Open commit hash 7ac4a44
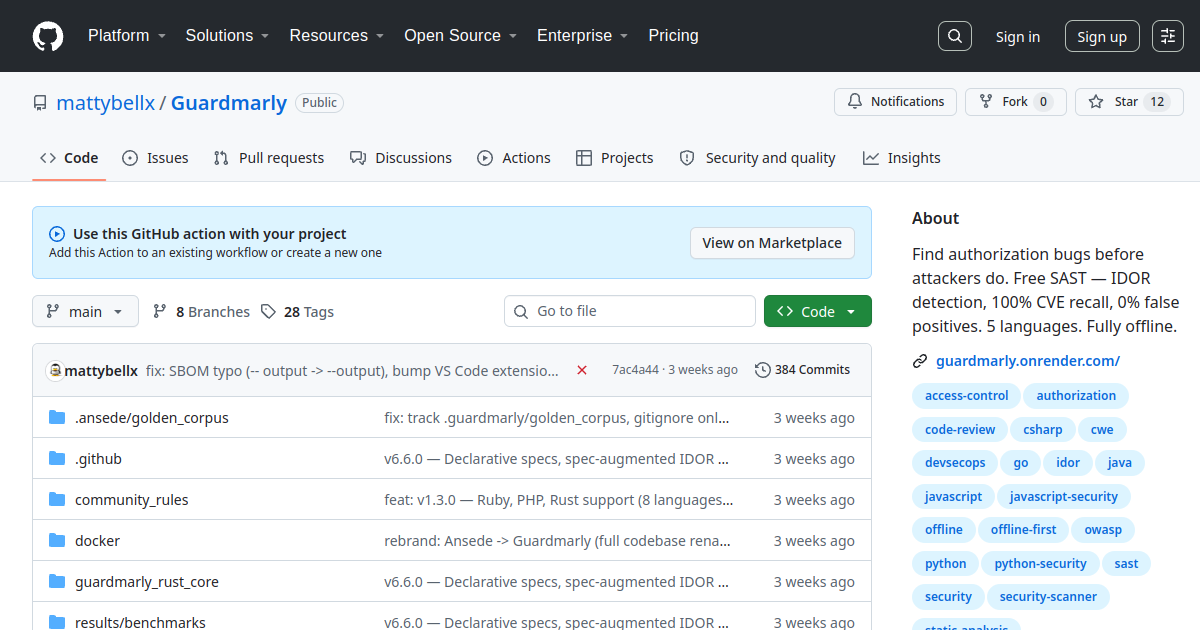The image size is (1200, 630). tap(636, 370)
